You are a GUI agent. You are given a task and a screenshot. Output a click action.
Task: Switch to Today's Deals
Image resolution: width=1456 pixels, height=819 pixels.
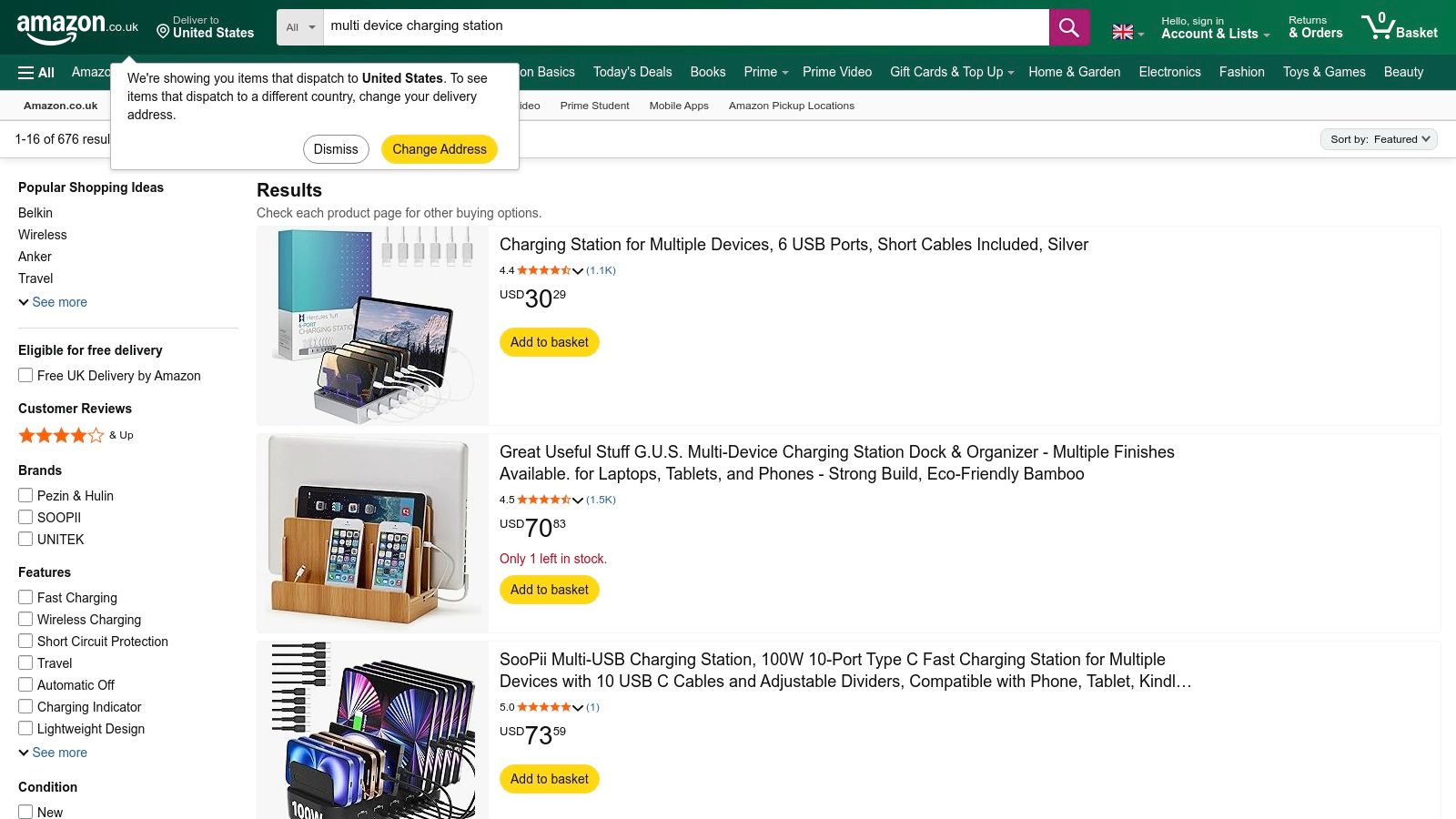tap(632, 72)
